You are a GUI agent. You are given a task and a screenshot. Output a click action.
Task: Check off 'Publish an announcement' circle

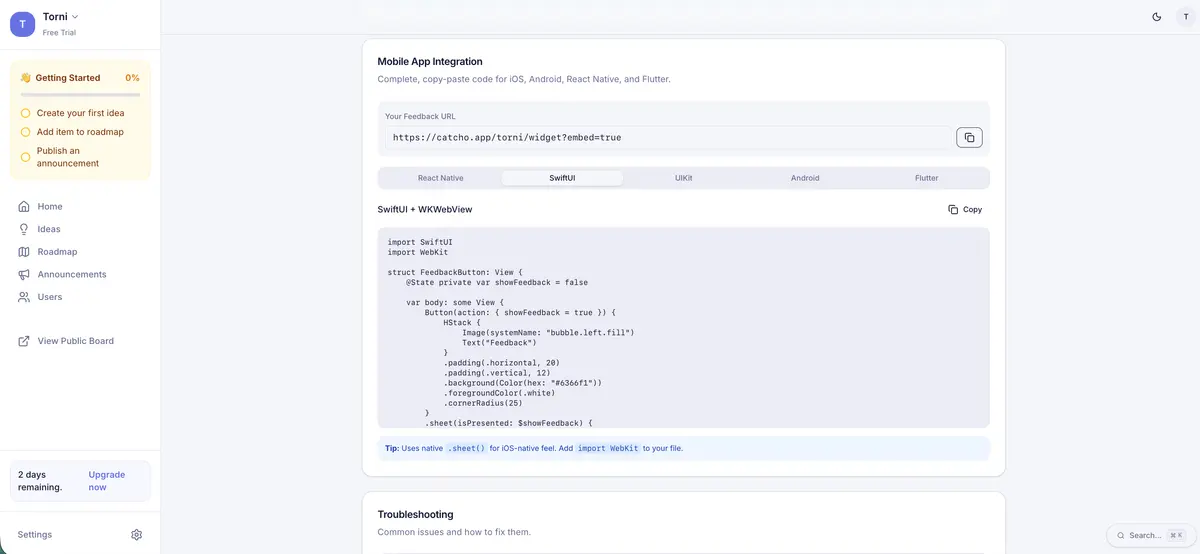pos(26,157)
